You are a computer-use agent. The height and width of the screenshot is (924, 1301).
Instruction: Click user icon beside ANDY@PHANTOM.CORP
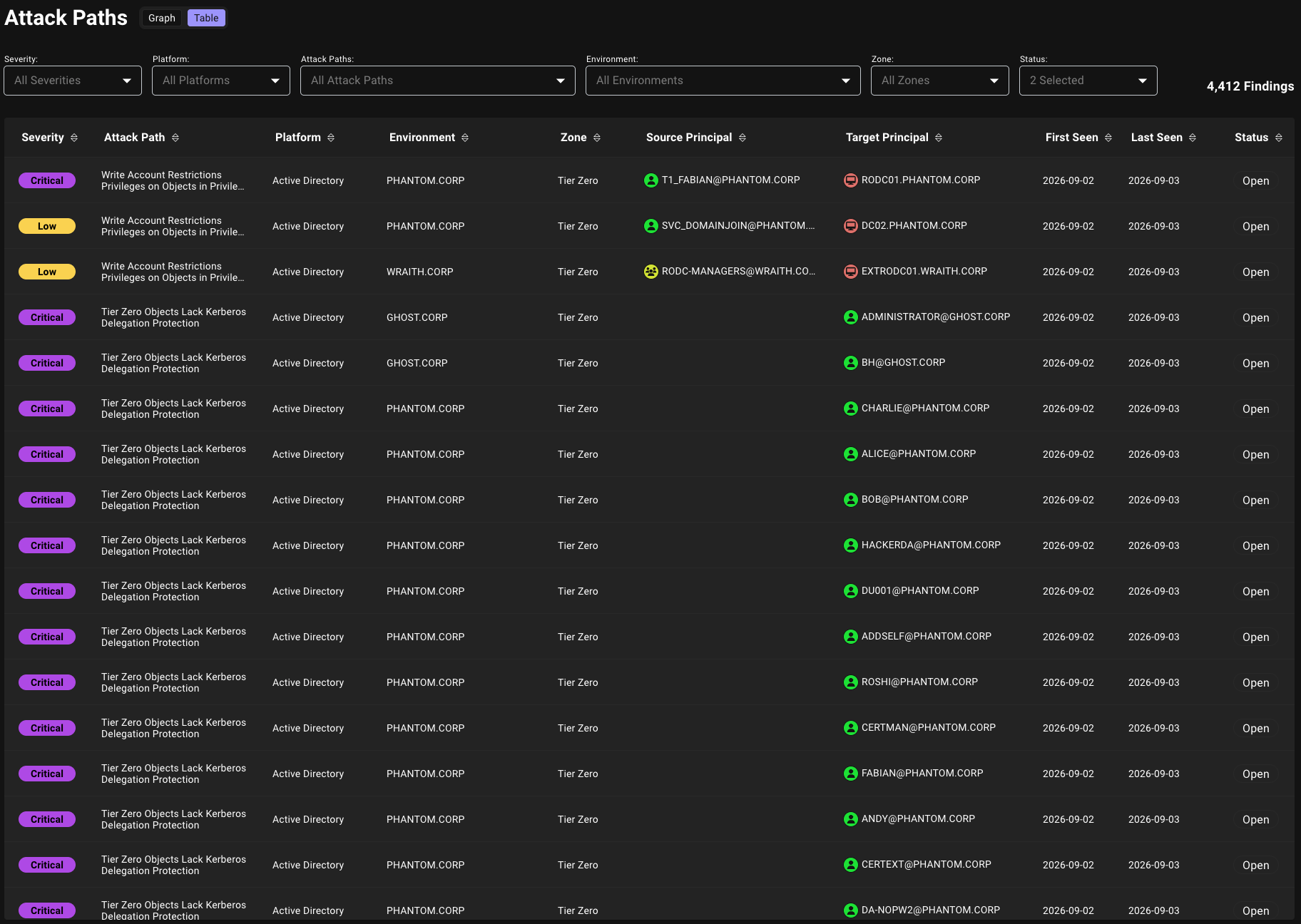point(851,819)
